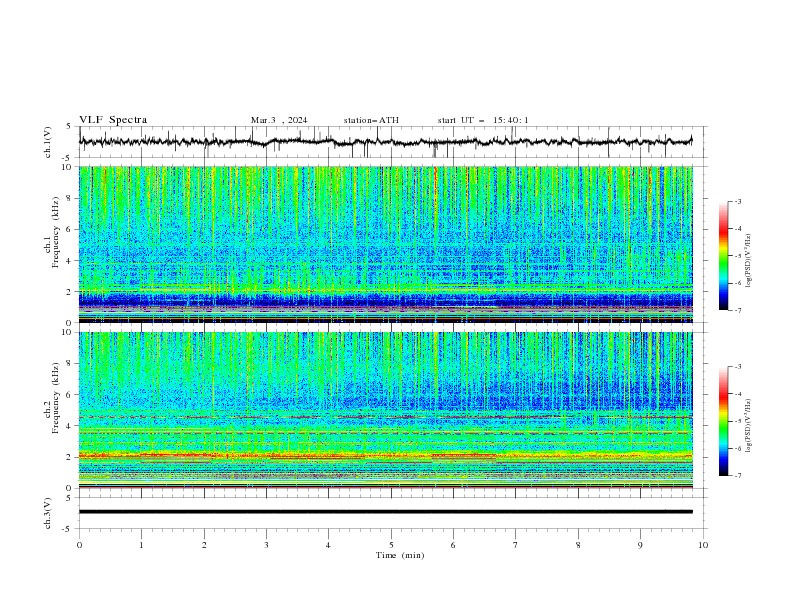792x612 pixels.
Task: Select the "start UT = 15:40: 1" text
Action: coord(483,120)
